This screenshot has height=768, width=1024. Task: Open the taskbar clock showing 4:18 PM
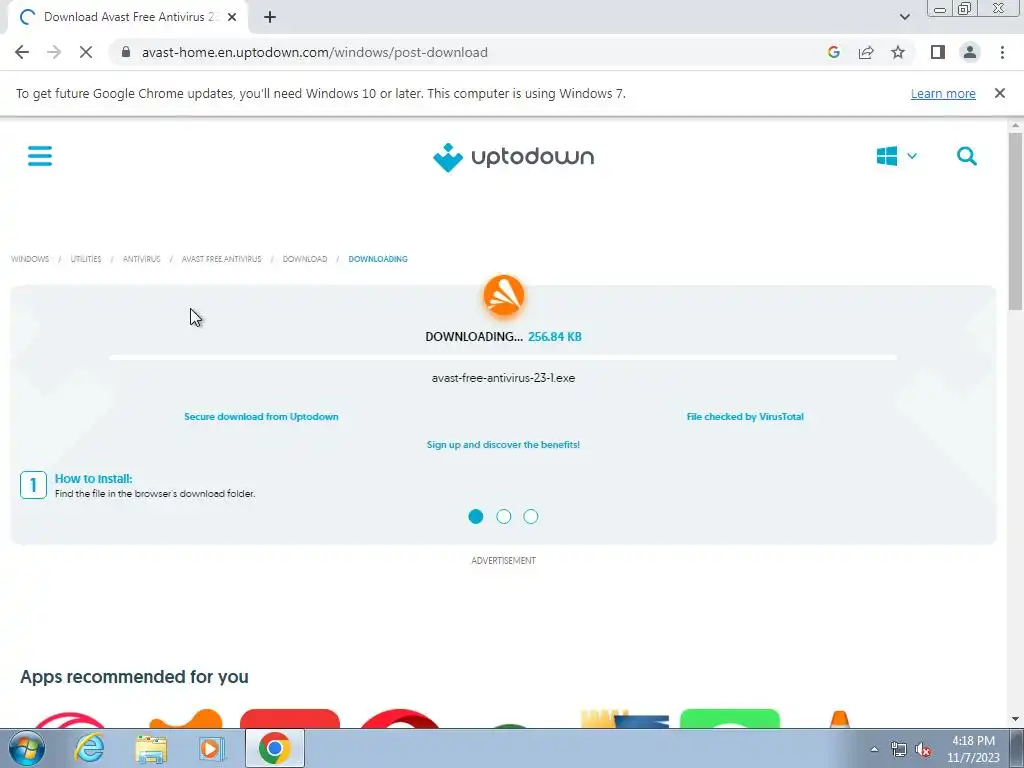(973, 749)
